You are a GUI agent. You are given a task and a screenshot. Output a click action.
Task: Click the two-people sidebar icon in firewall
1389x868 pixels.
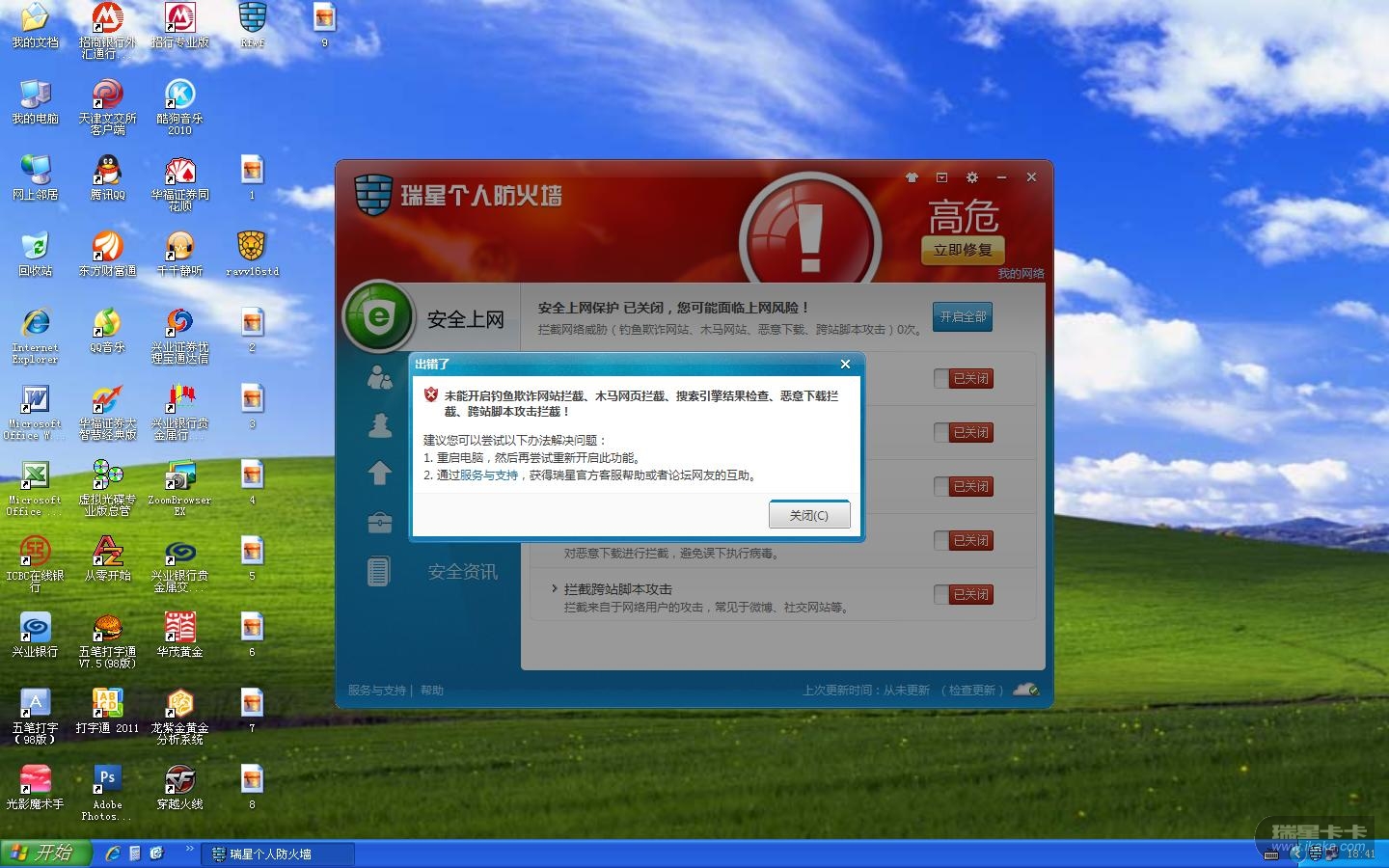(x=379, y=377)
